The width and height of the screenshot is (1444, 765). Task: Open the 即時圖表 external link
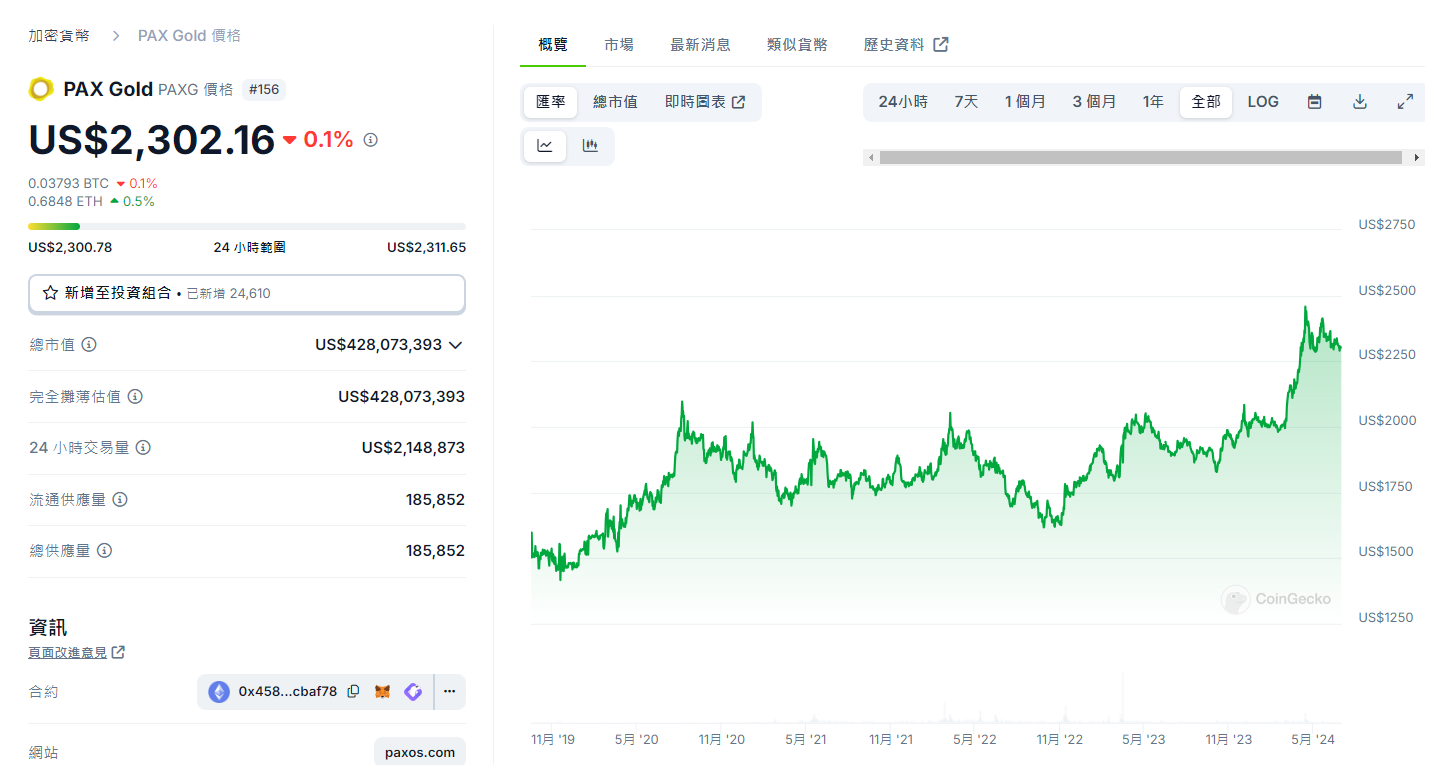coord(705,102)
